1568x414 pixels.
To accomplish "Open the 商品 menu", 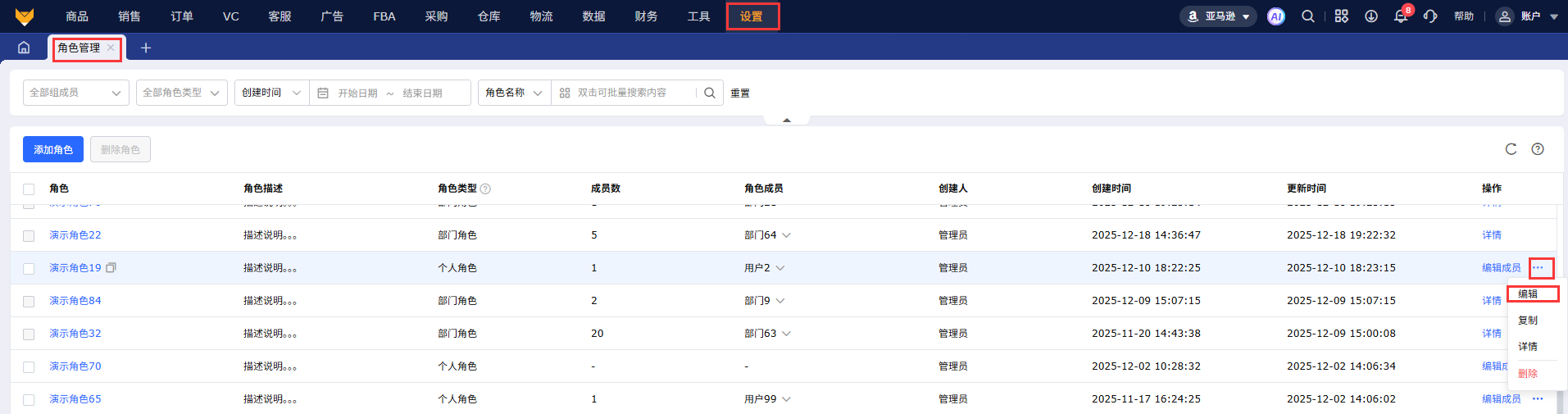I will 77,16.
